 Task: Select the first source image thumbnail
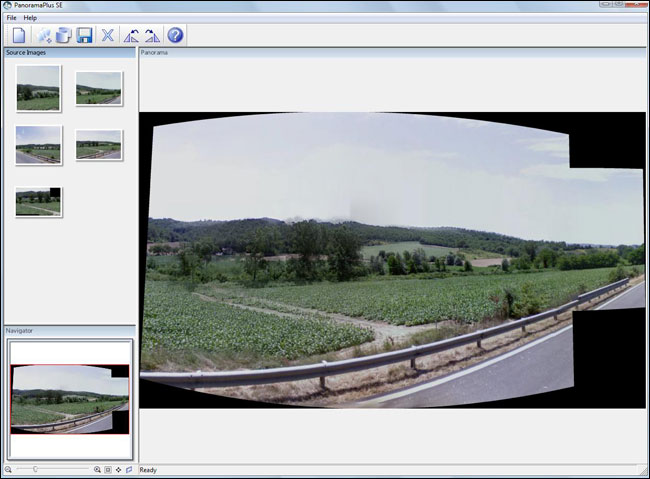[38, 88]
